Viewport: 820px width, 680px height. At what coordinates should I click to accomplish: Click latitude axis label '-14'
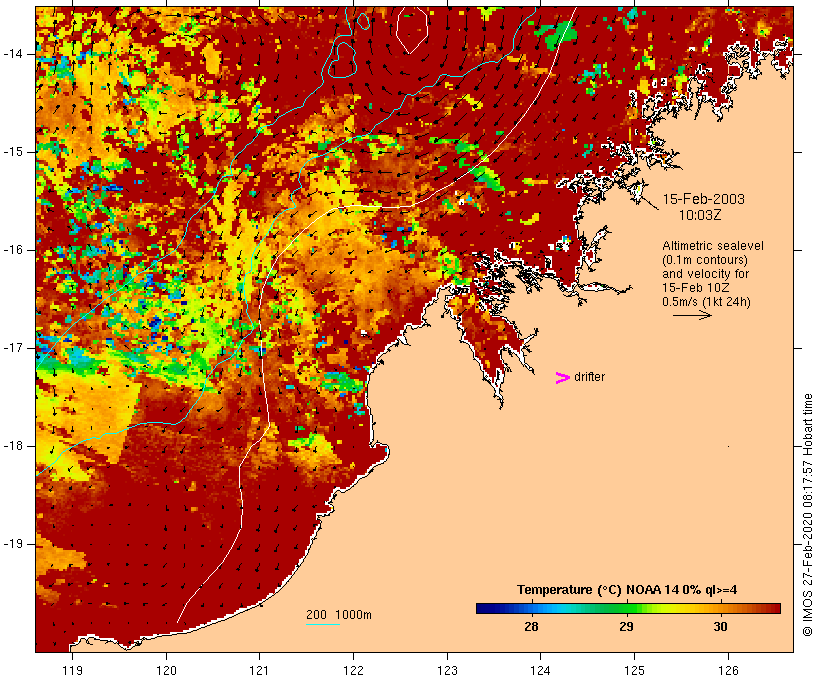point(13,54)
